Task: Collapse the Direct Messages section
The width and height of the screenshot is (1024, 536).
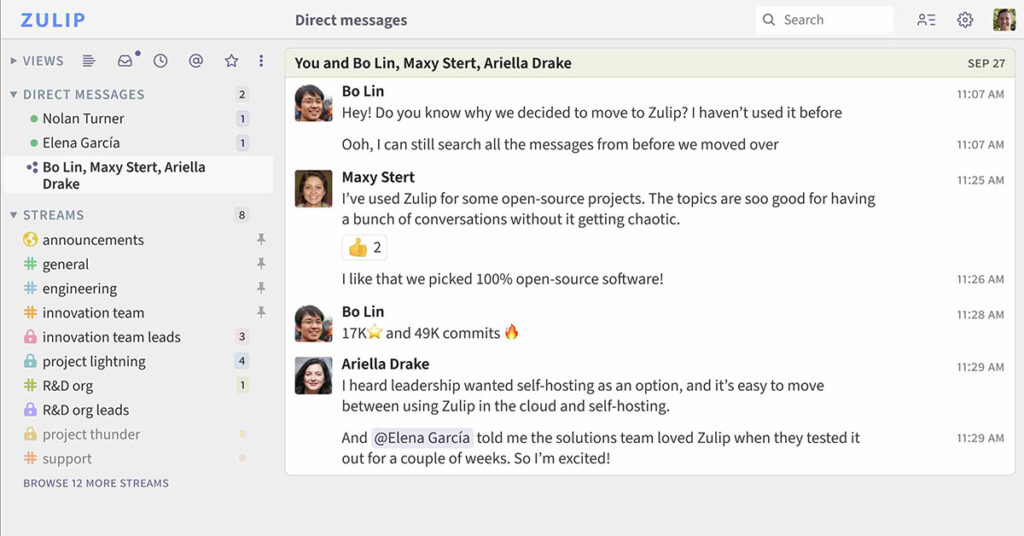Action: (14, 94)
